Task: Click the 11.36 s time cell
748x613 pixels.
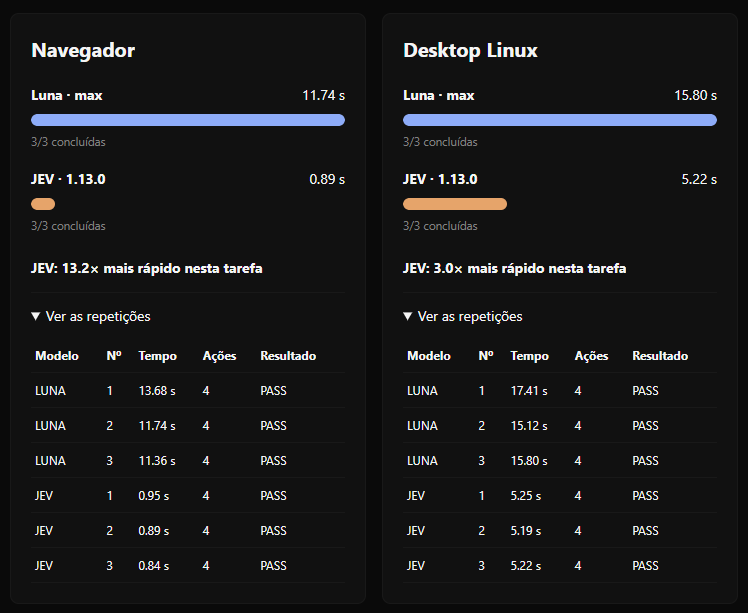Action: point(157,461)
